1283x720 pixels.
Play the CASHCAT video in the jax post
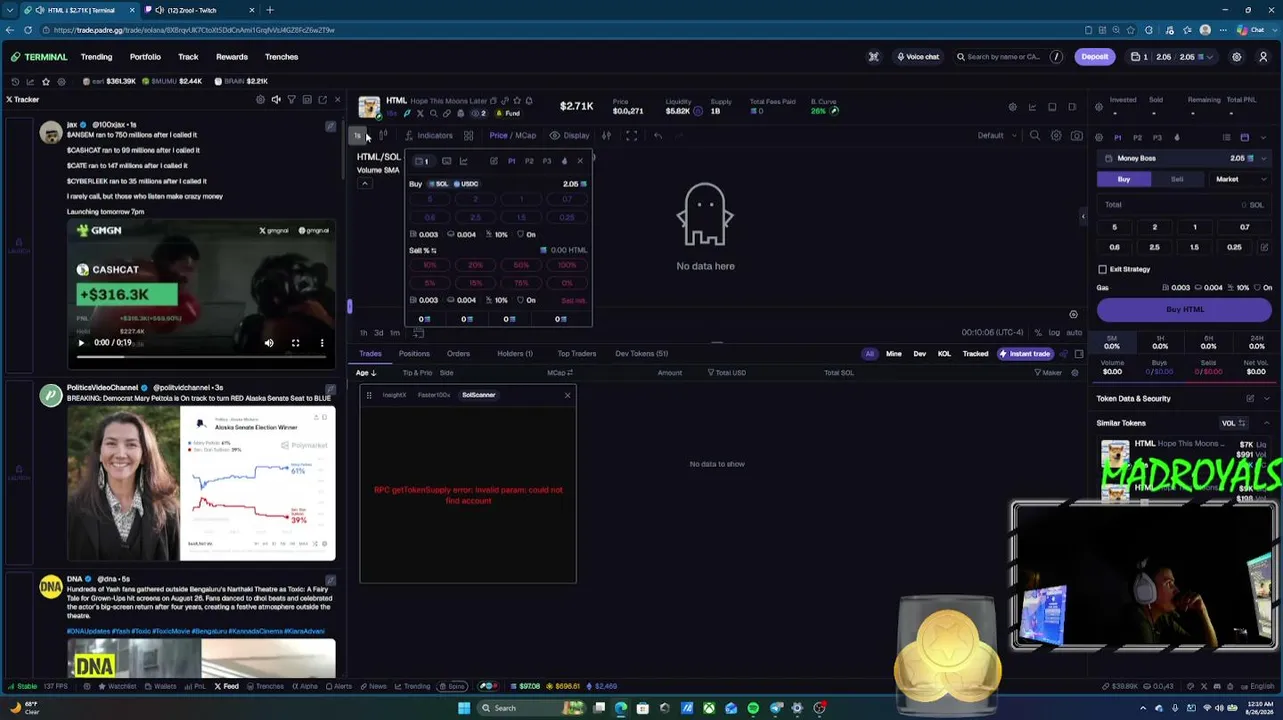point(81,343)
